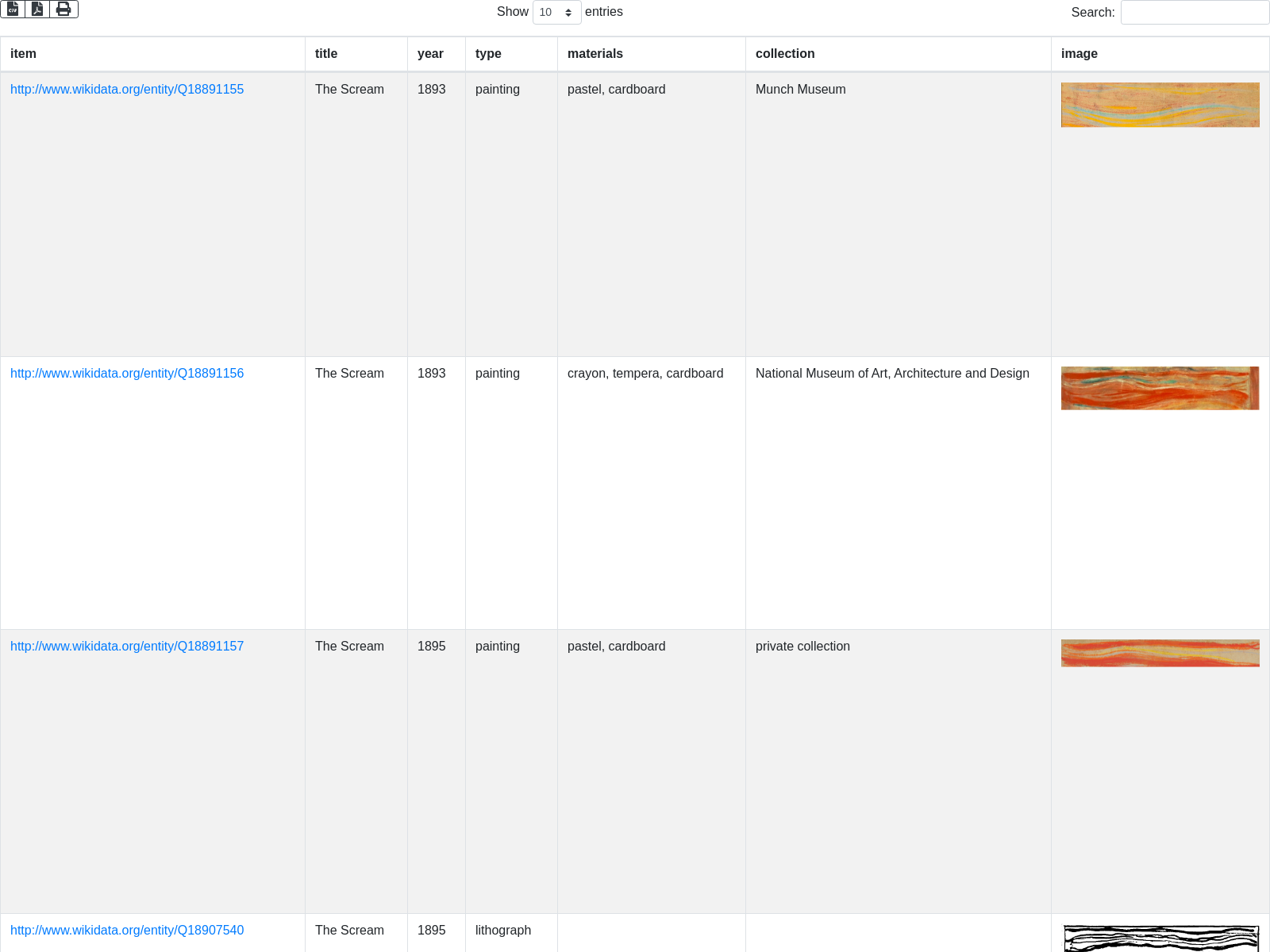Screen dimensions: 1270x952
Task: Open Wikidata entity Q18891156 link
Action: coord(127,374)
